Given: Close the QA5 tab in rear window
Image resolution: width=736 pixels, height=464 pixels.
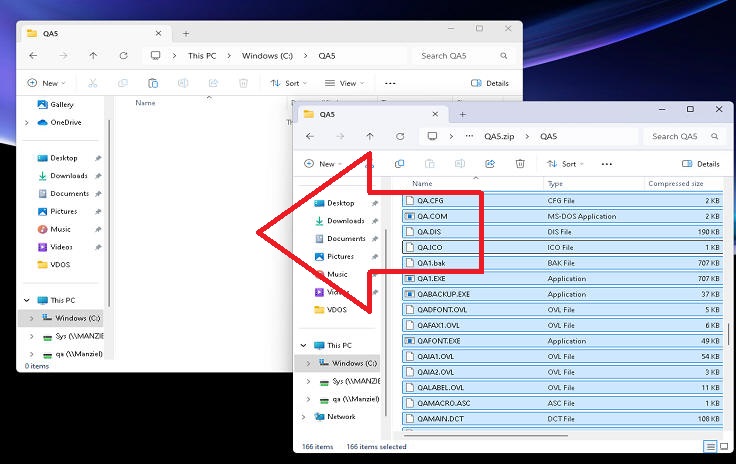Looking at the screenshot, I should coord(158,33).
